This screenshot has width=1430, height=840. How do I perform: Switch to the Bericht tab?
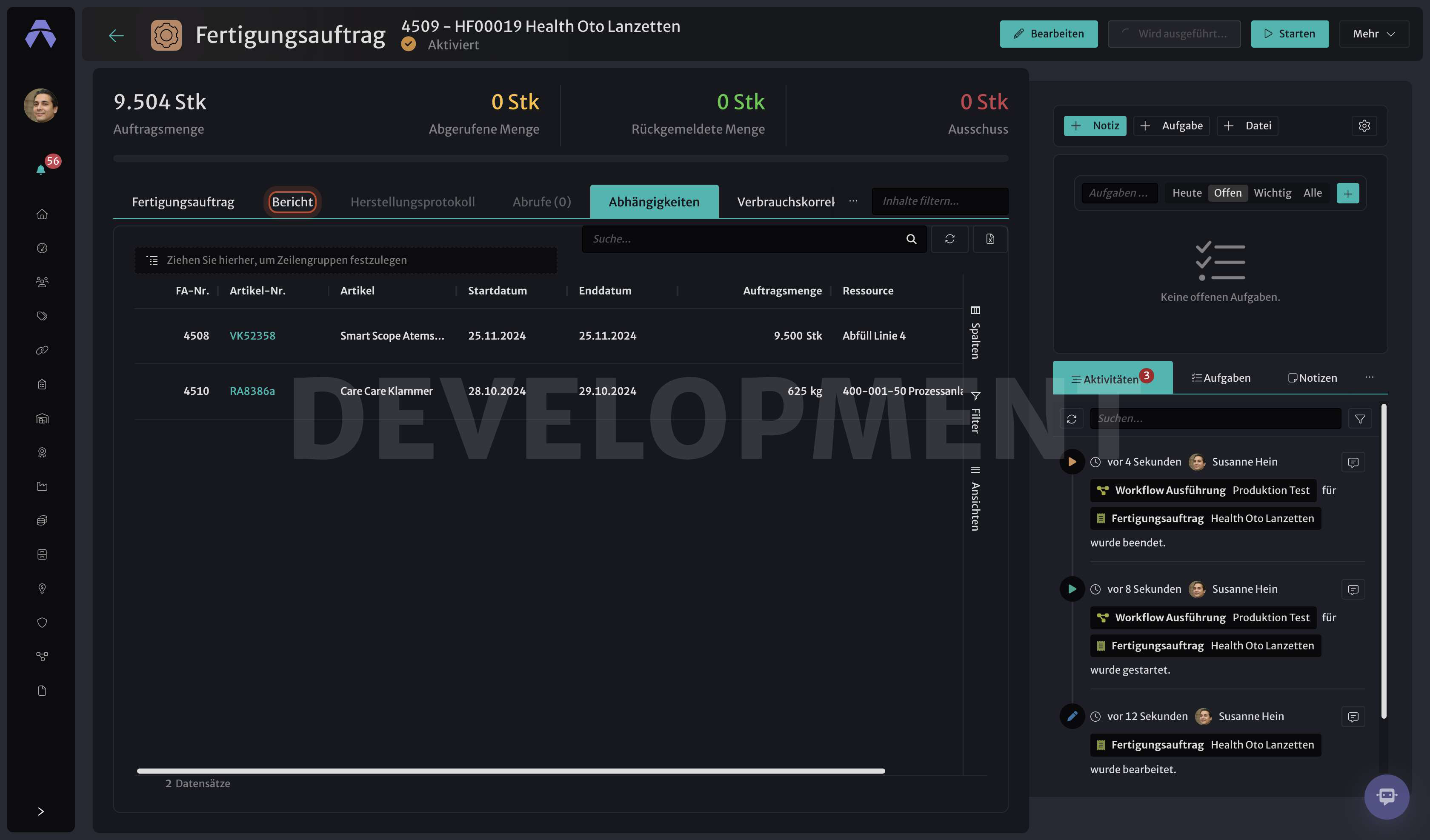292,202
